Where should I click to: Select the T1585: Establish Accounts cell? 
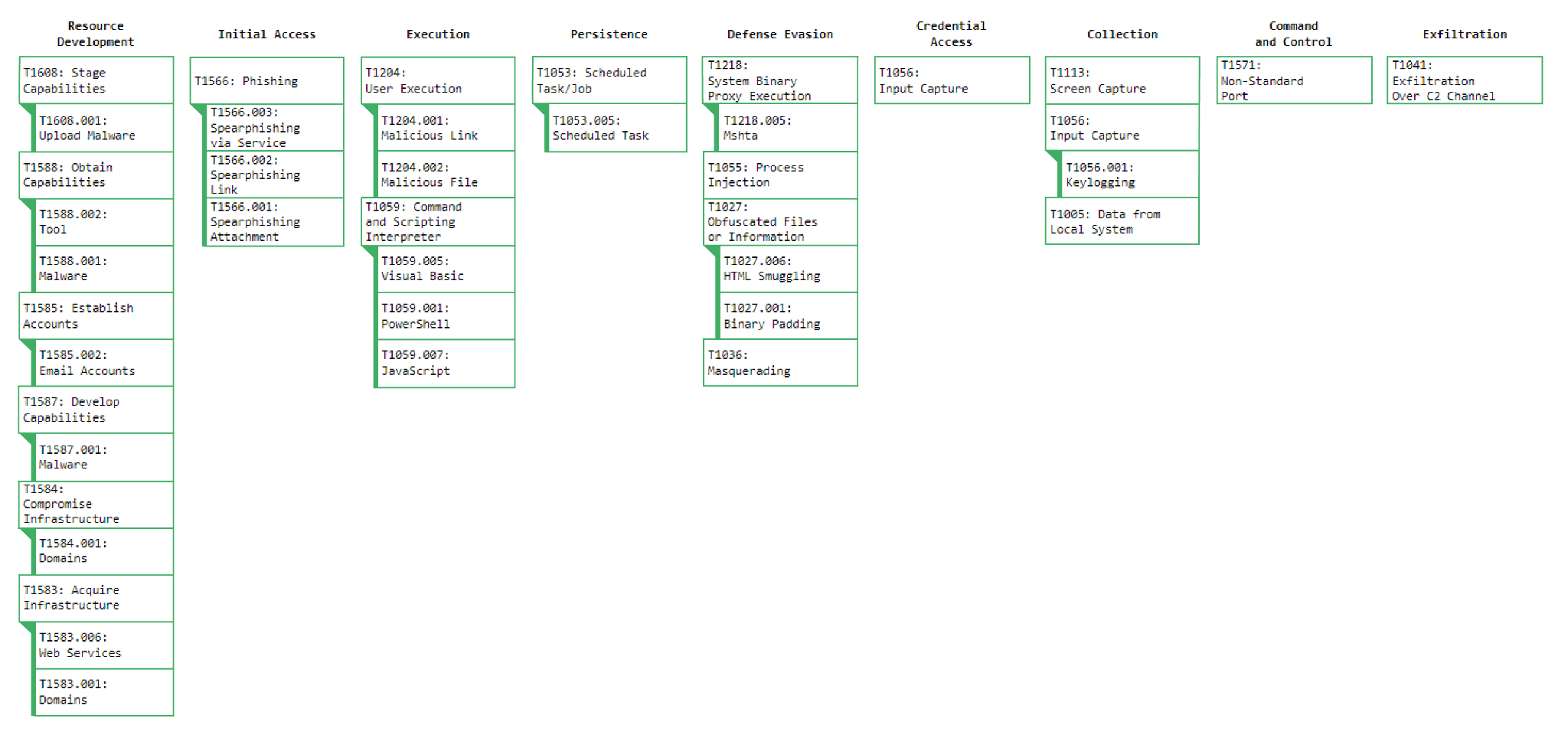tap(96, 315)
